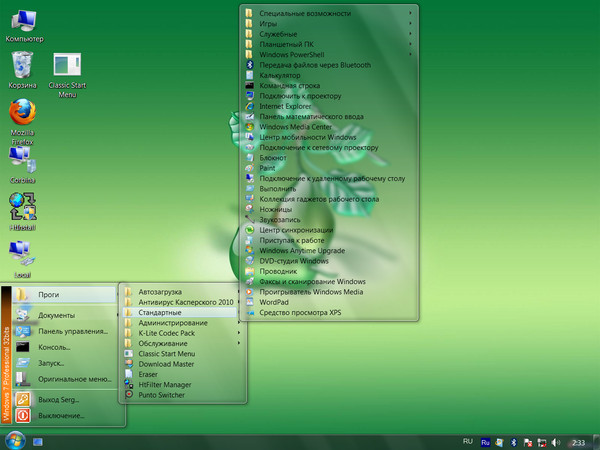Launch Punto Switcher from the menu

click(x=182, y=395)
